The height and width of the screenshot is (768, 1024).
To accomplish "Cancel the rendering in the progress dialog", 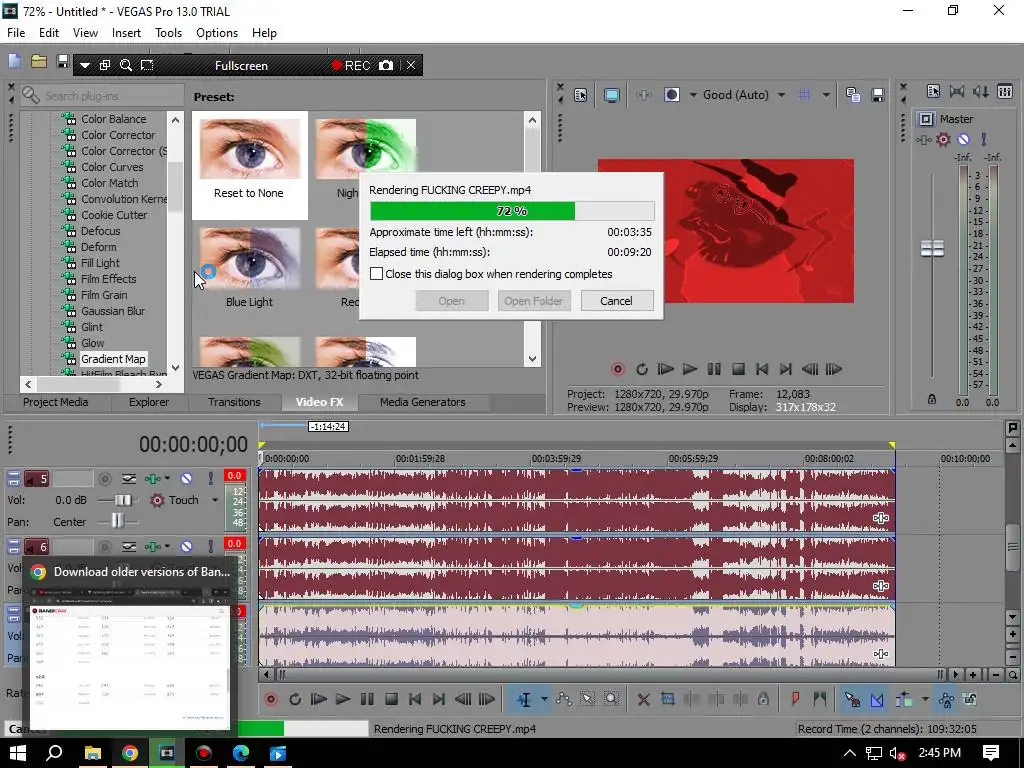I will click(616, 301).
